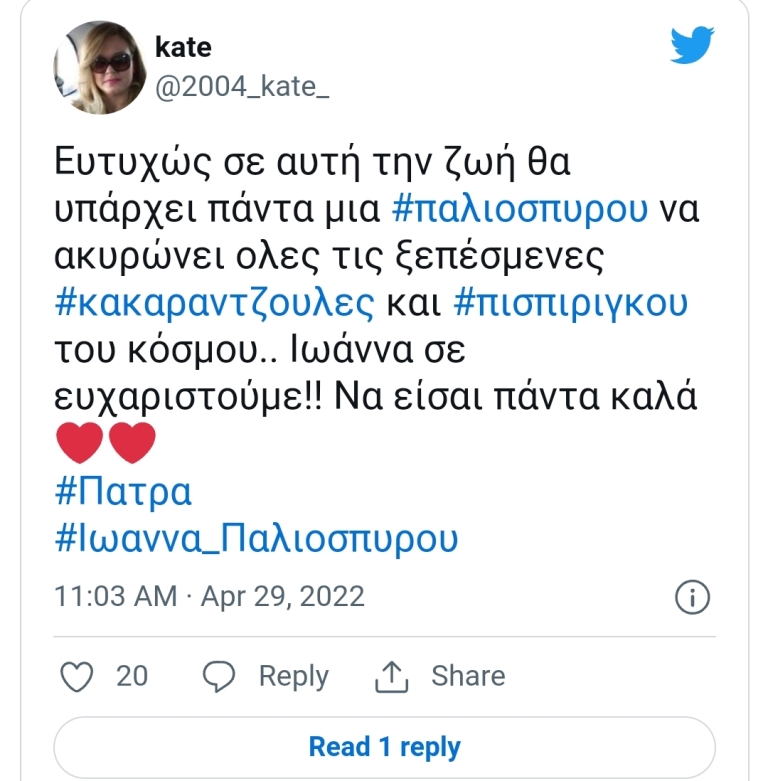Click the share upload arrow icon
768x781 pixels.
393,677
